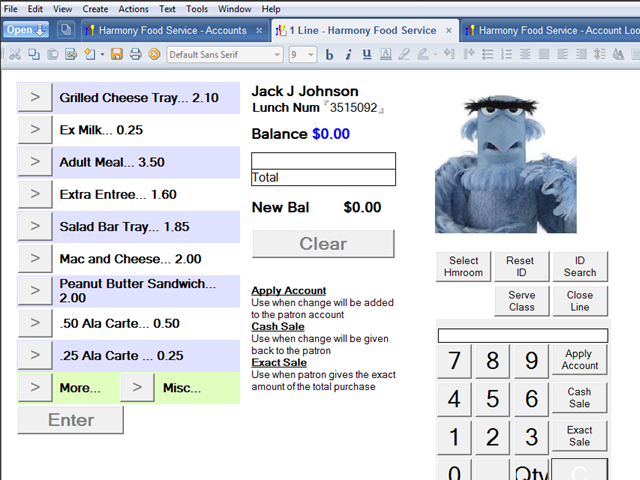Add .50 Ala Carte with arrow button
Screen dimensions: 640x480
(35, 323)
